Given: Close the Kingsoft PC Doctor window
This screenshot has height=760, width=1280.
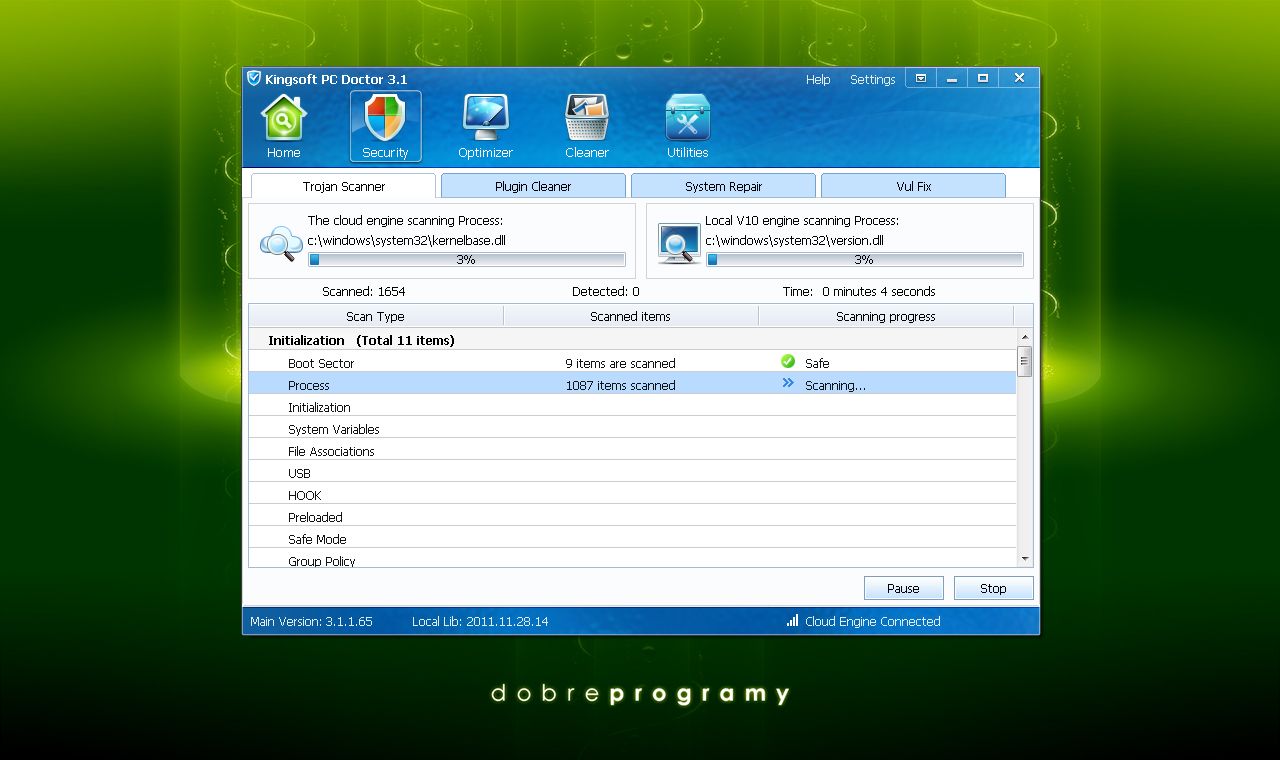Looking at the screenshot, I should pos(1019,78).
